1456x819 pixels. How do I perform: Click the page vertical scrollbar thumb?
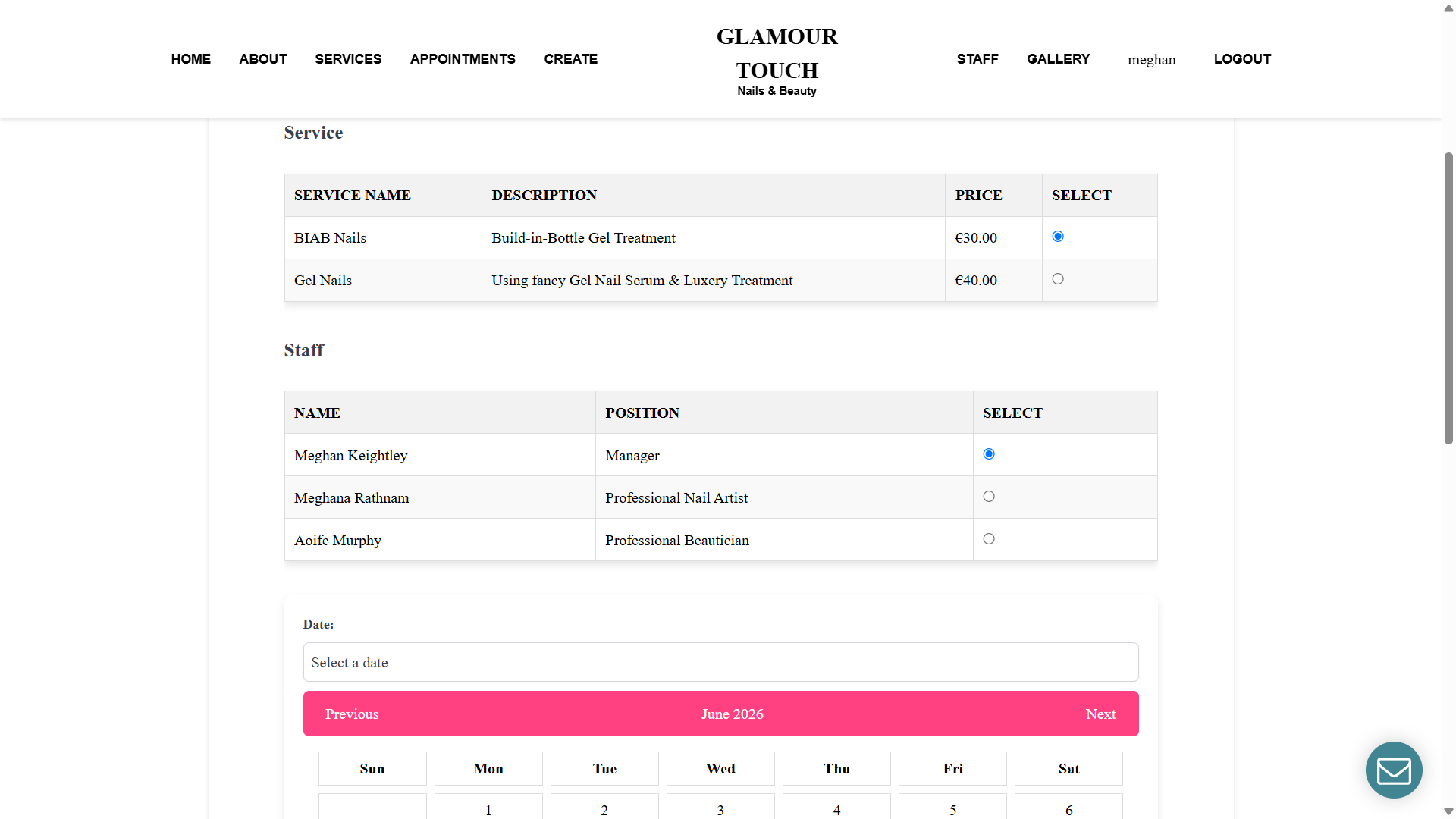[1448, 298]
